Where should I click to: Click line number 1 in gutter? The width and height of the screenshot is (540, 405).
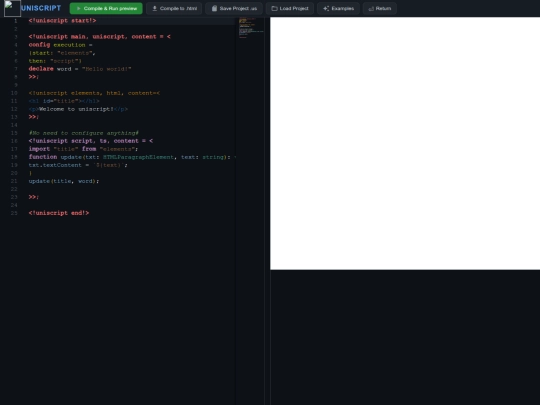(x=15, y=21)
